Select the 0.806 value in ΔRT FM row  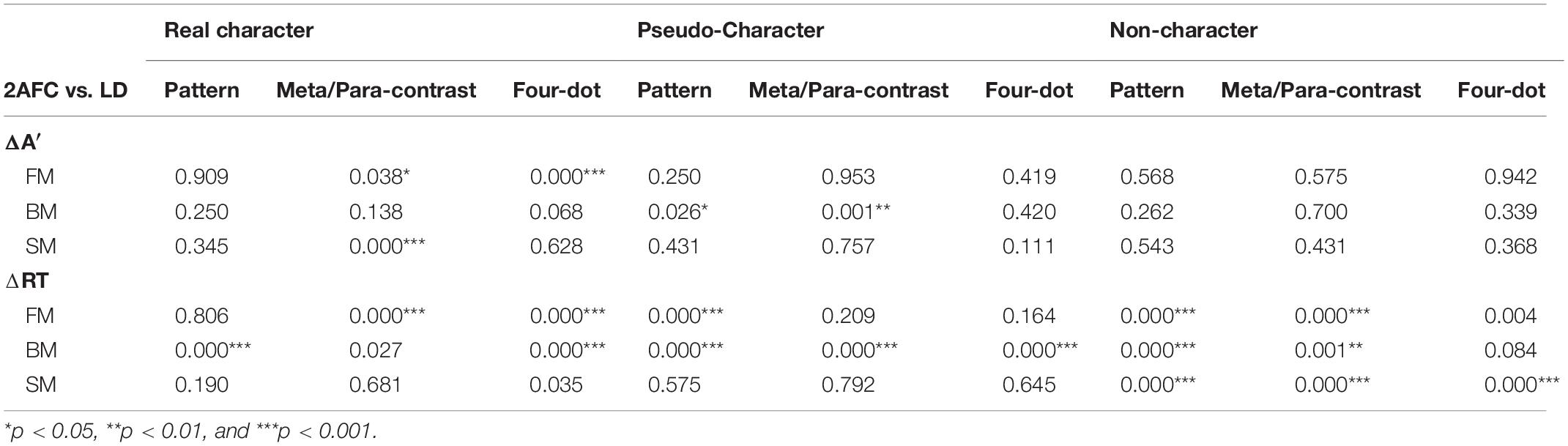[x=201, y=316]
